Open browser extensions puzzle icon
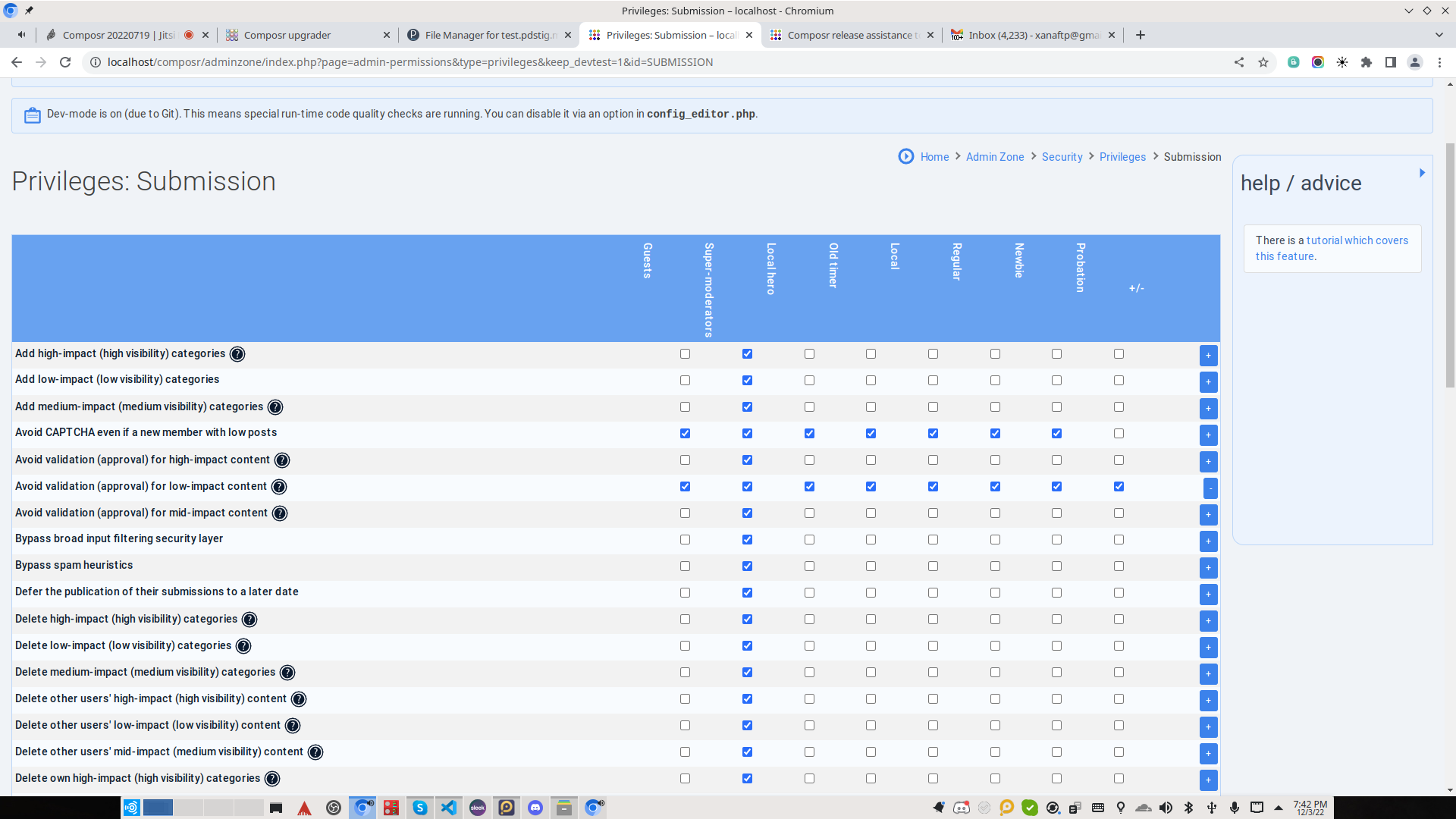Viewport: 1456px width, 819px height. tap(1367, 62)
